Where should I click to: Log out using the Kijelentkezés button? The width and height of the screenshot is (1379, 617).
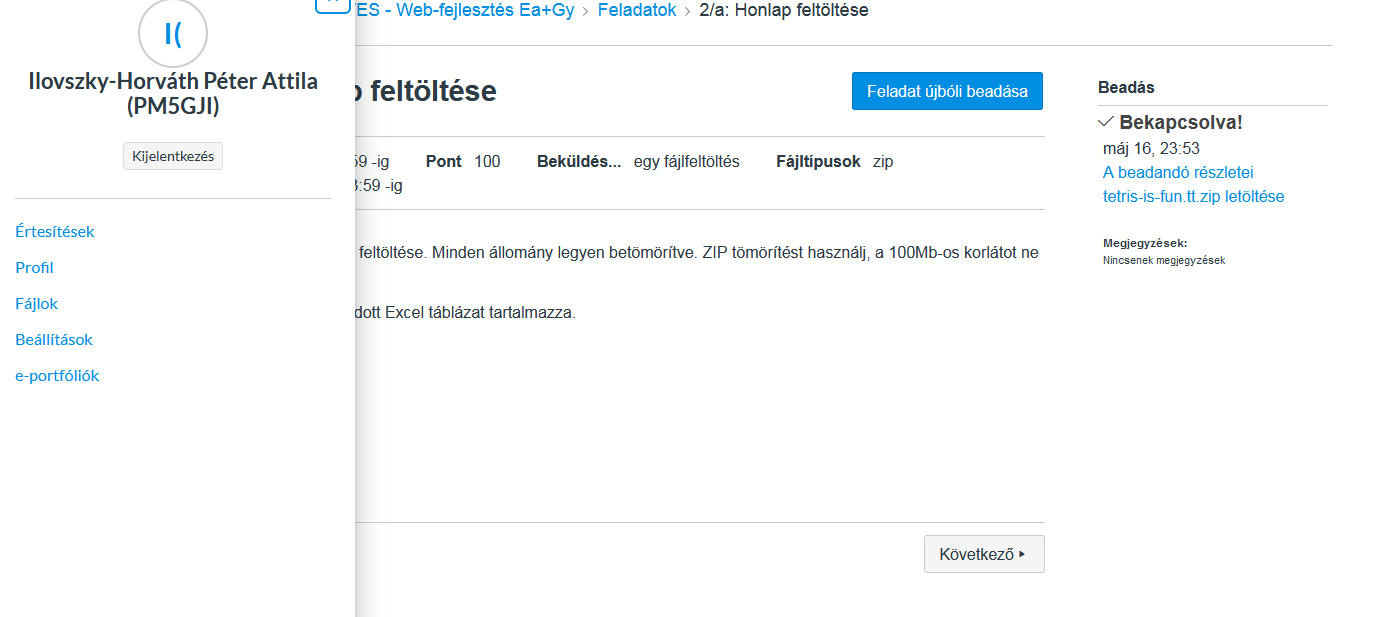(173, 156)
